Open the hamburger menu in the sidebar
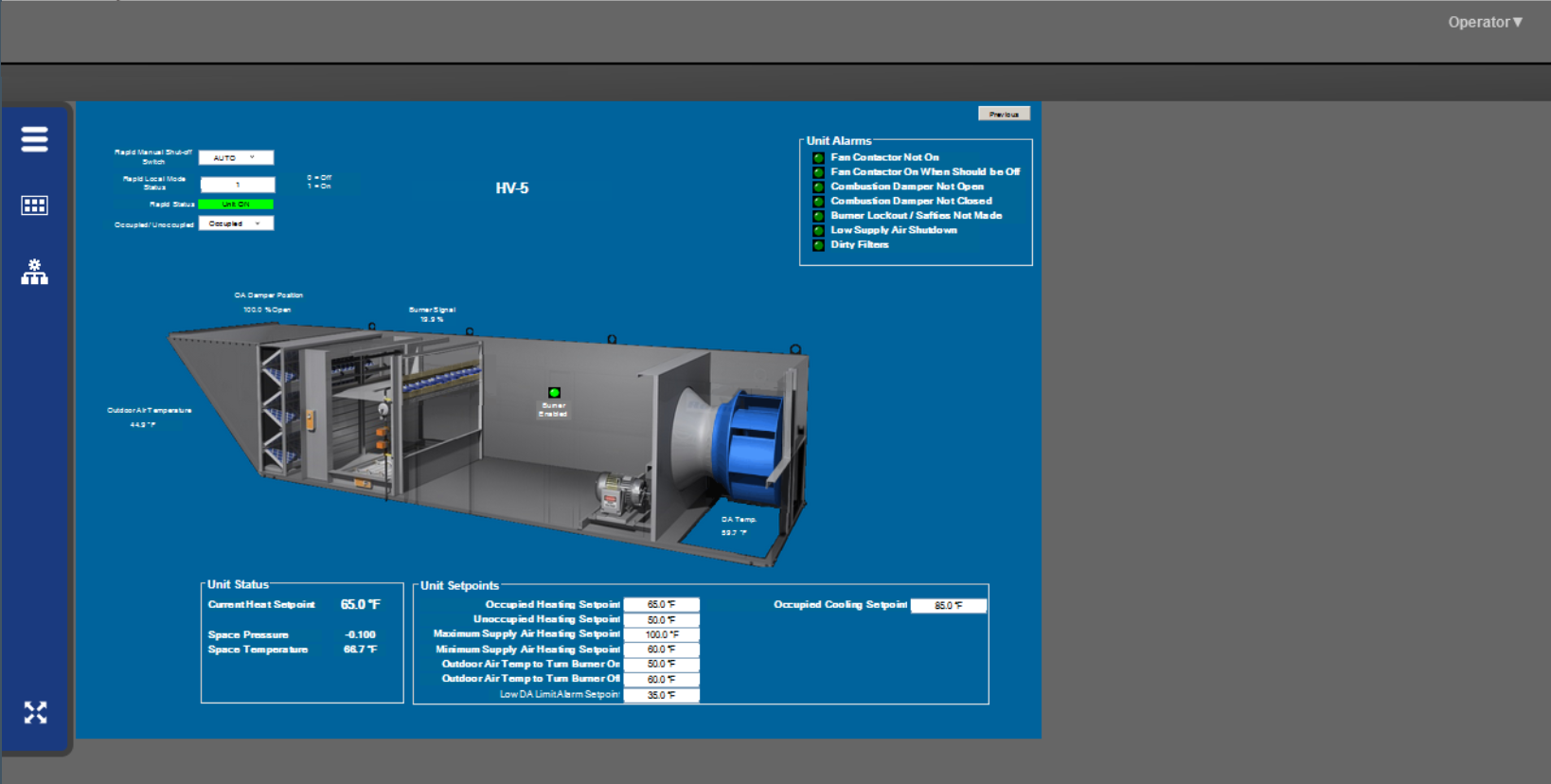This screenshot has height=784, width=1551. point(34,139)
